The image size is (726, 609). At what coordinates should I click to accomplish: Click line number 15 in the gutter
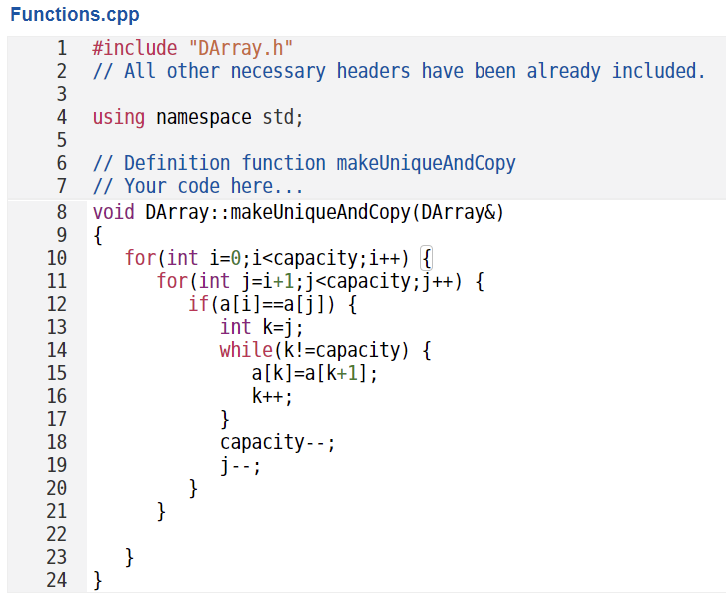pos(56,373)
